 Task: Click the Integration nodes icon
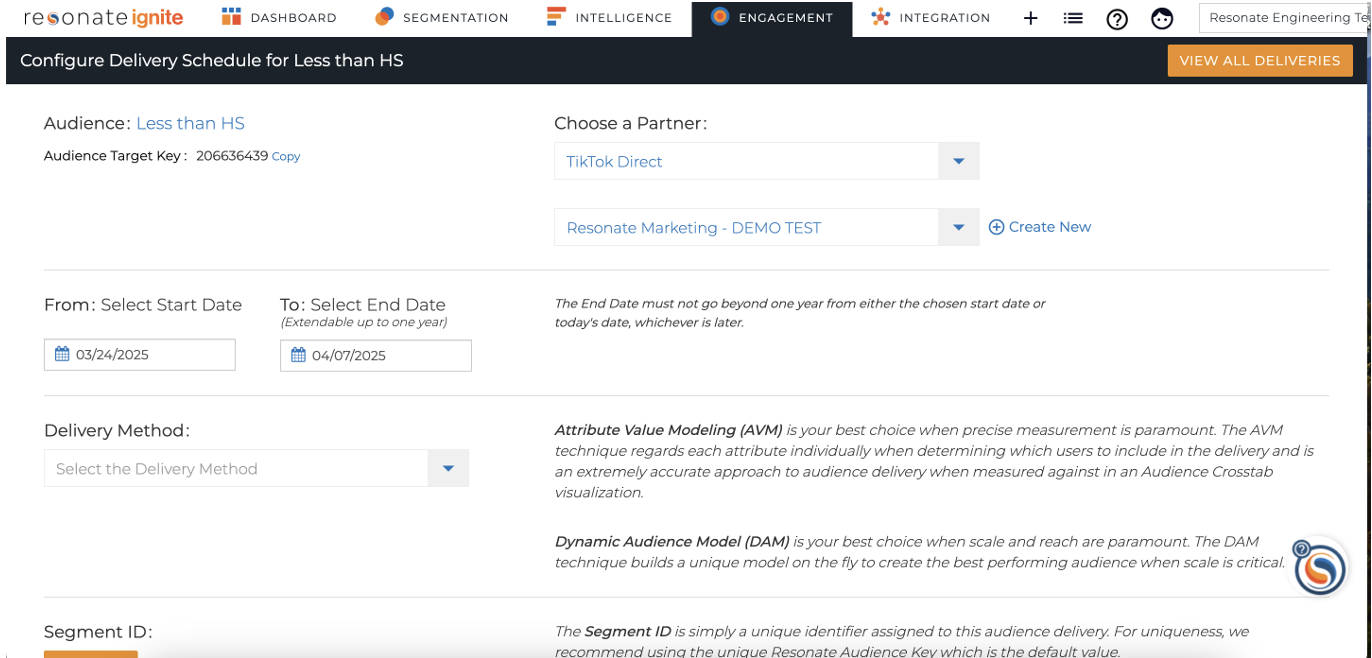(881, 17)
